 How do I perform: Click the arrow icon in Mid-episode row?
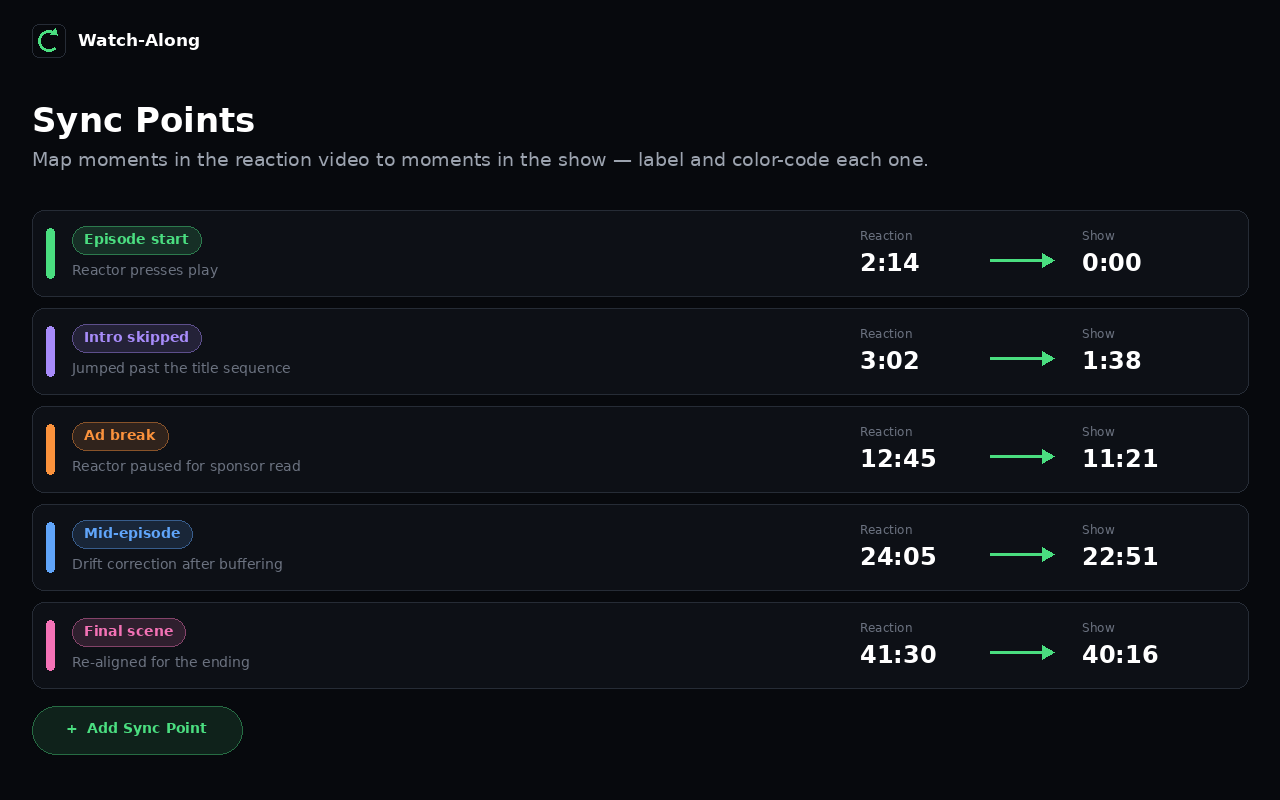pyautogui.click(x=1022, y=555)
